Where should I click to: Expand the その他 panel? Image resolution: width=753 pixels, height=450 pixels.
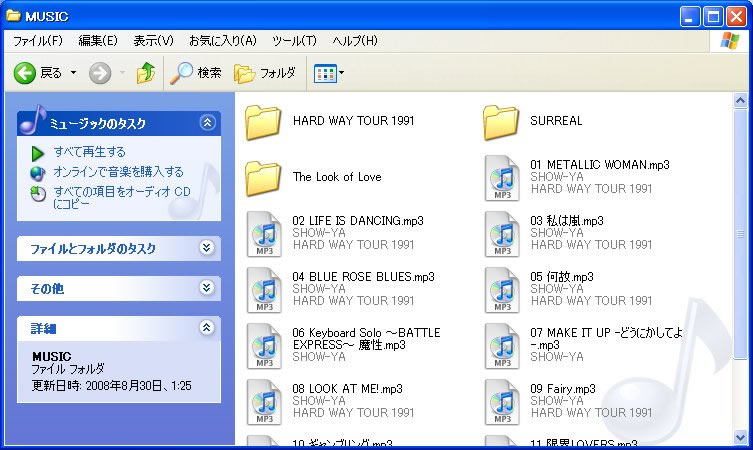[x=206, y=288]
